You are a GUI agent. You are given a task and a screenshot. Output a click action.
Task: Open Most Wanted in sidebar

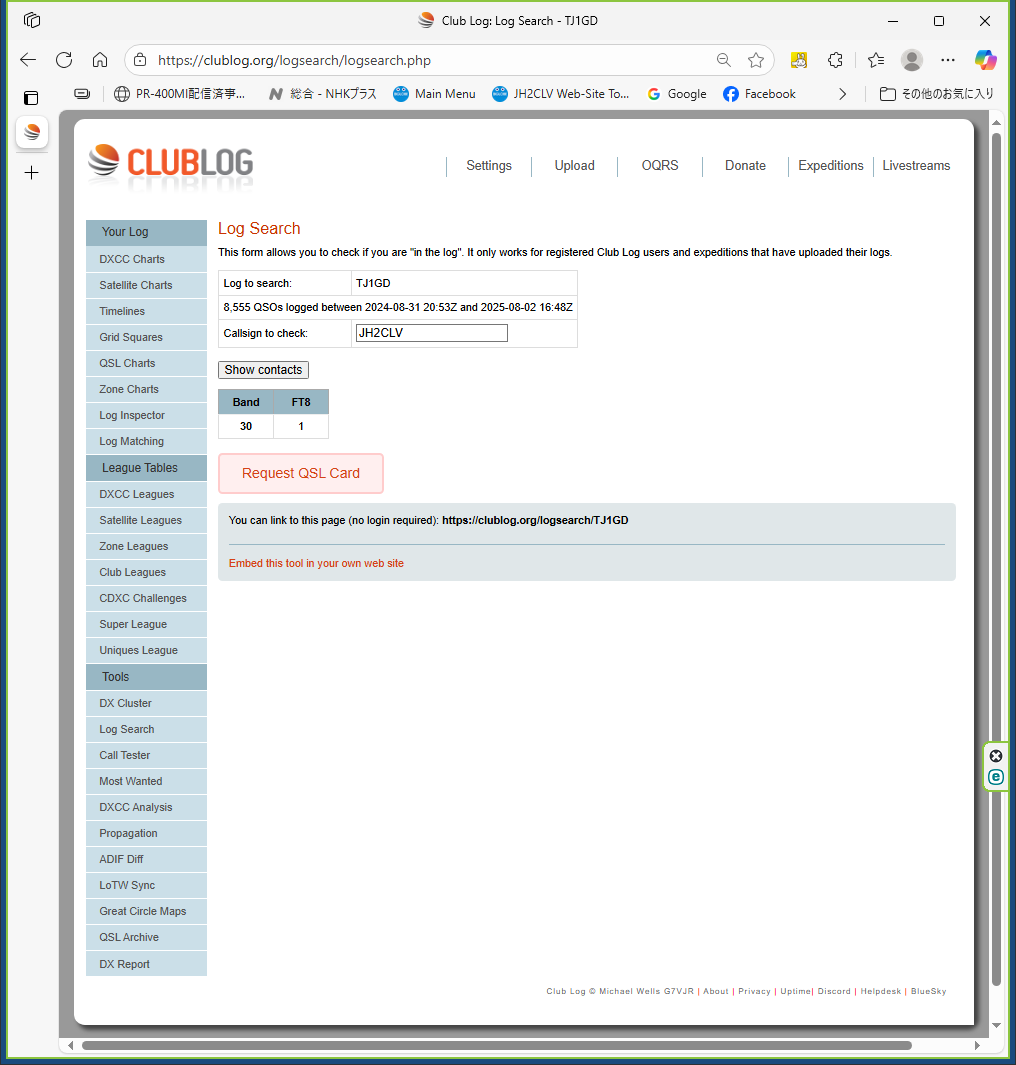(146, 781)
